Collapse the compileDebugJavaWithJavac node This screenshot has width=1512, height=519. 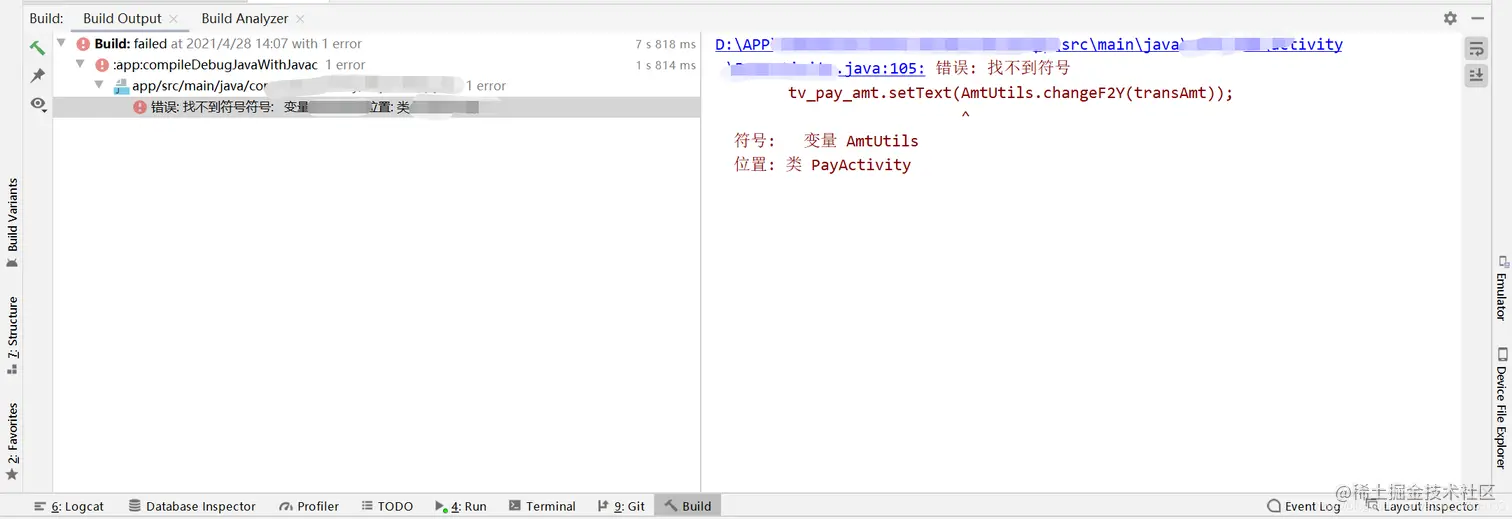(81, 65)
